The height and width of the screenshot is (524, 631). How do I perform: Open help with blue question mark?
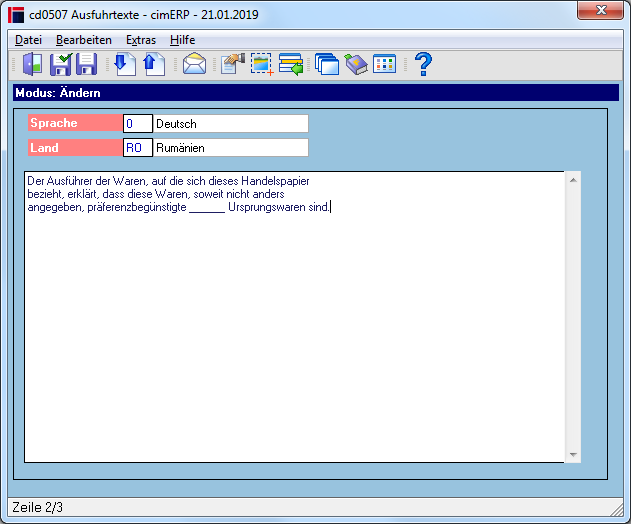tap(423, 64)
